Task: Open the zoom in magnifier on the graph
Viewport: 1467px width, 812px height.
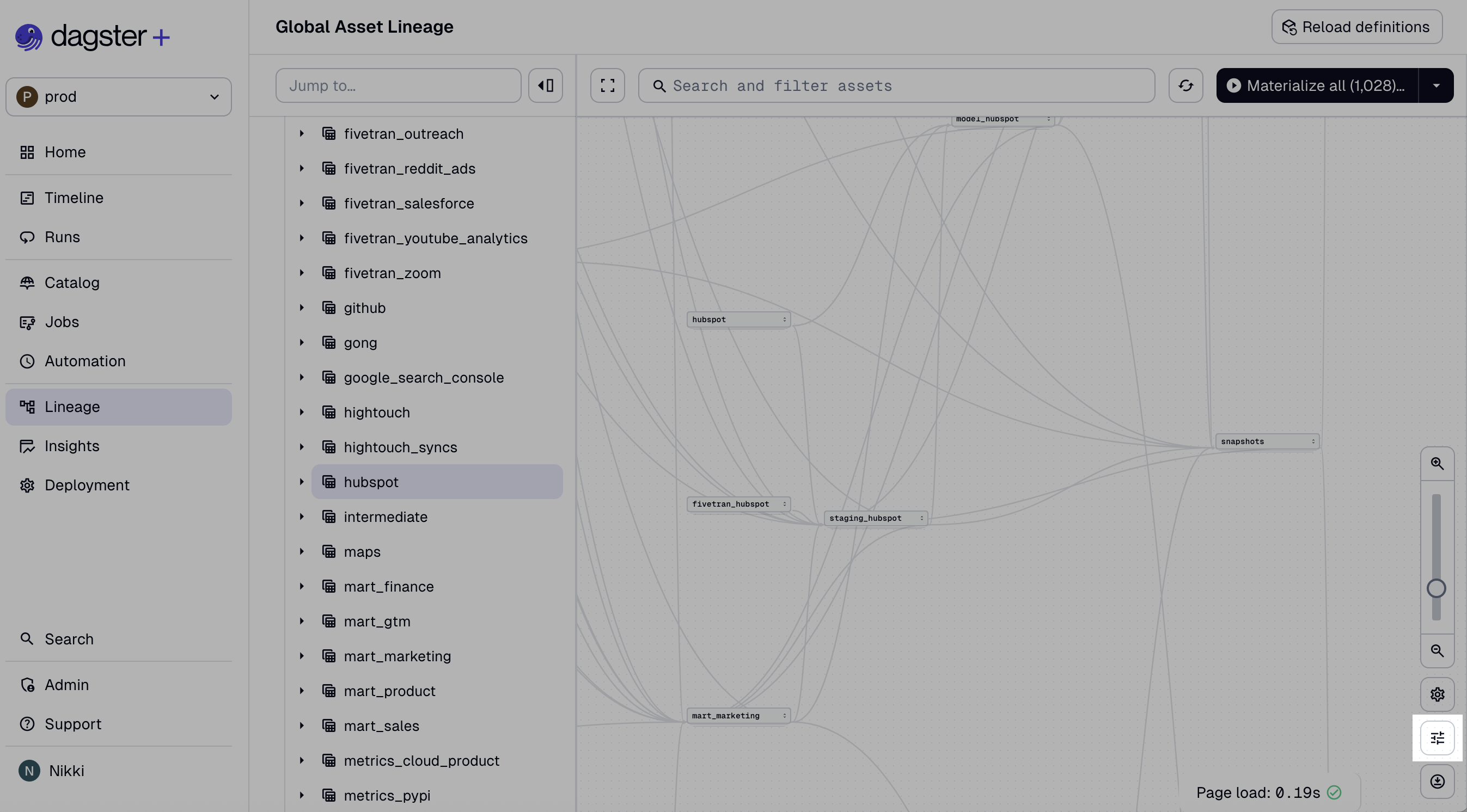Action: point(1438,463)
